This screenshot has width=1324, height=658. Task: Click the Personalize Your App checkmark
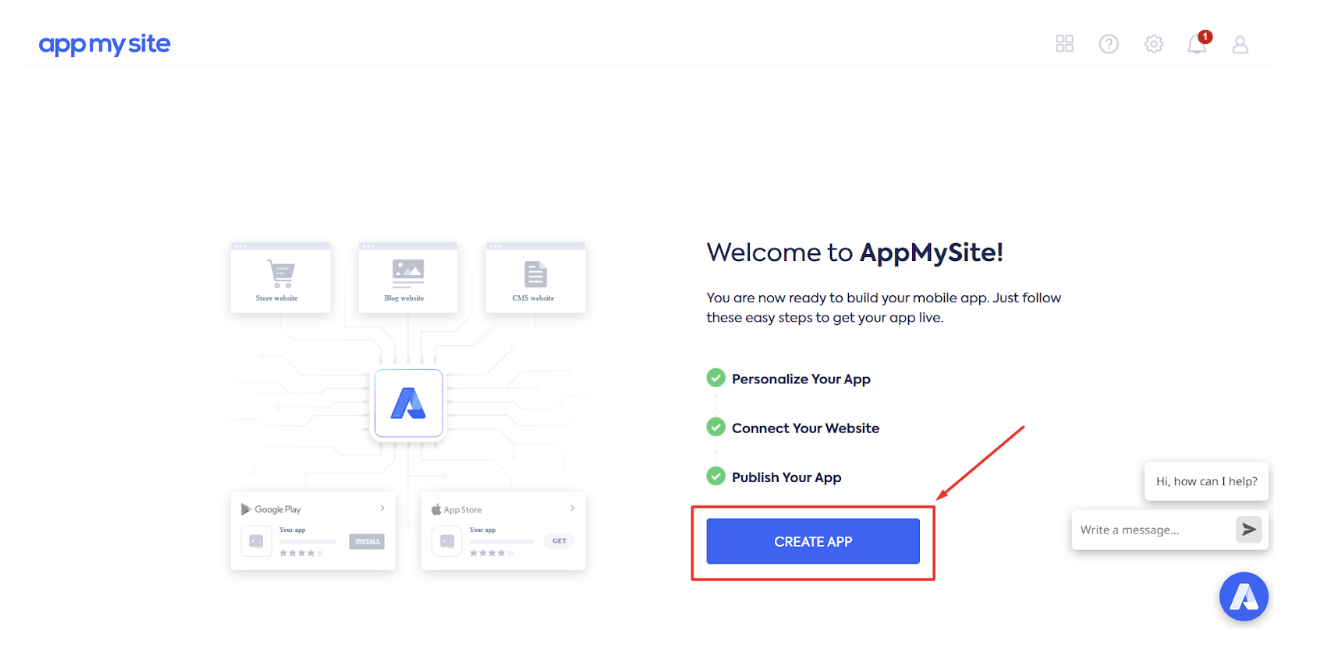[x=716, y=378]
